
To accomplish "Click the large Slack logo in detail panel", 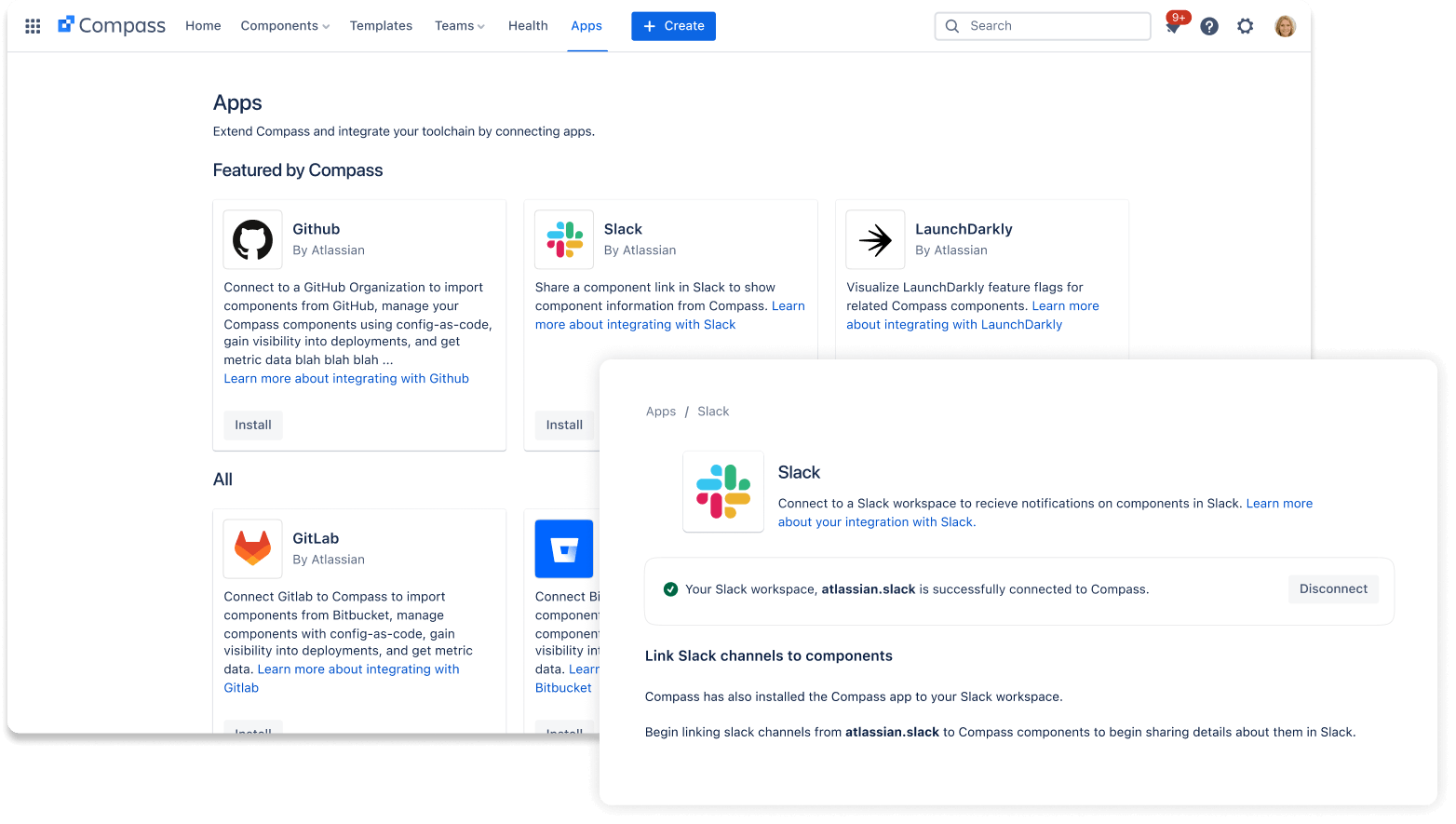I will pos(723,492).
